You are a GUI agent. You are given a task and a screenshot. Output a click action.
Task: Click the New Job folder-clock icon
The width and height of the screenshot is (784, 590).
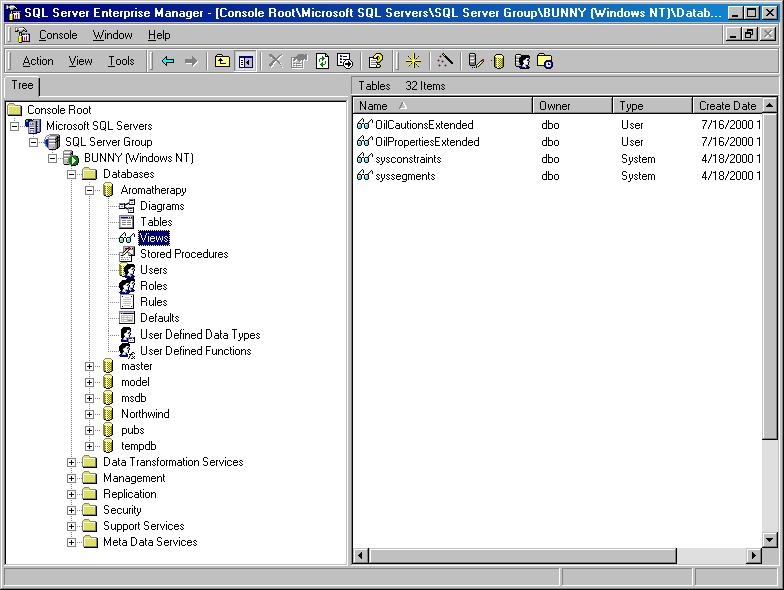544,62
